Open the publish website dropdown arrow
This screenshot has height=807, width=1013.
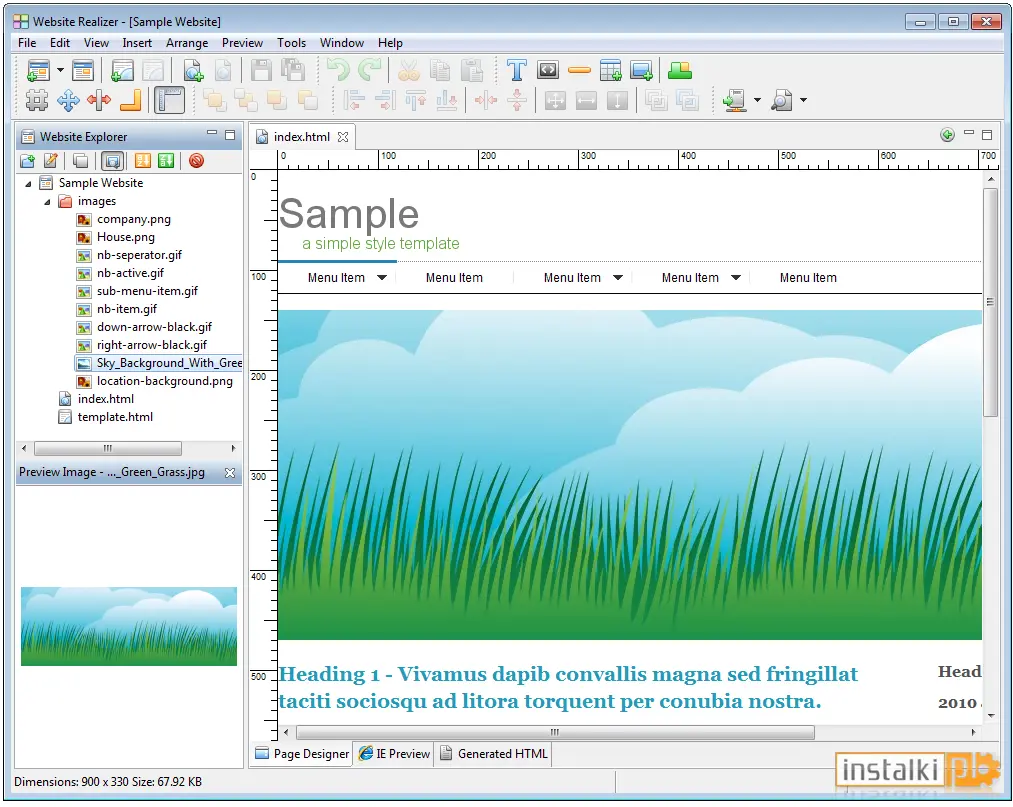pyautogui.click(x=757, y=101)
